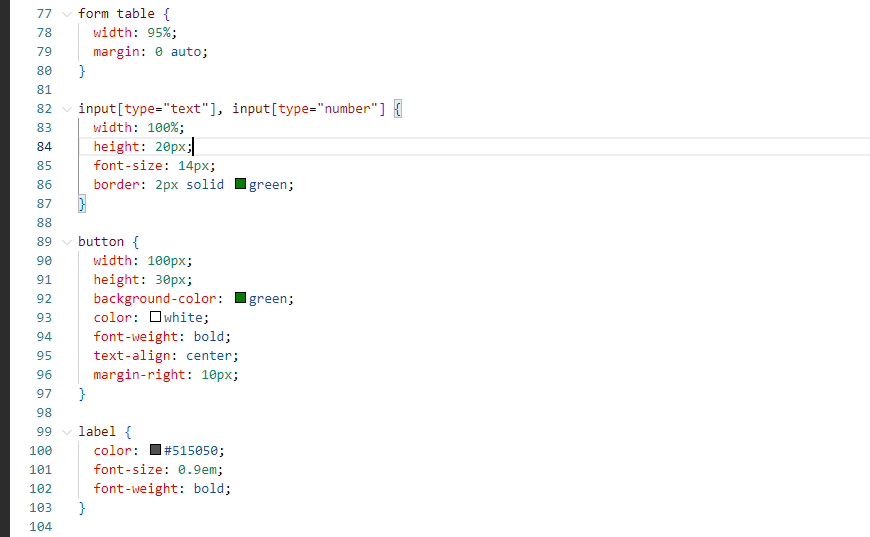Click 'green' value on line 86

(268, 185)
